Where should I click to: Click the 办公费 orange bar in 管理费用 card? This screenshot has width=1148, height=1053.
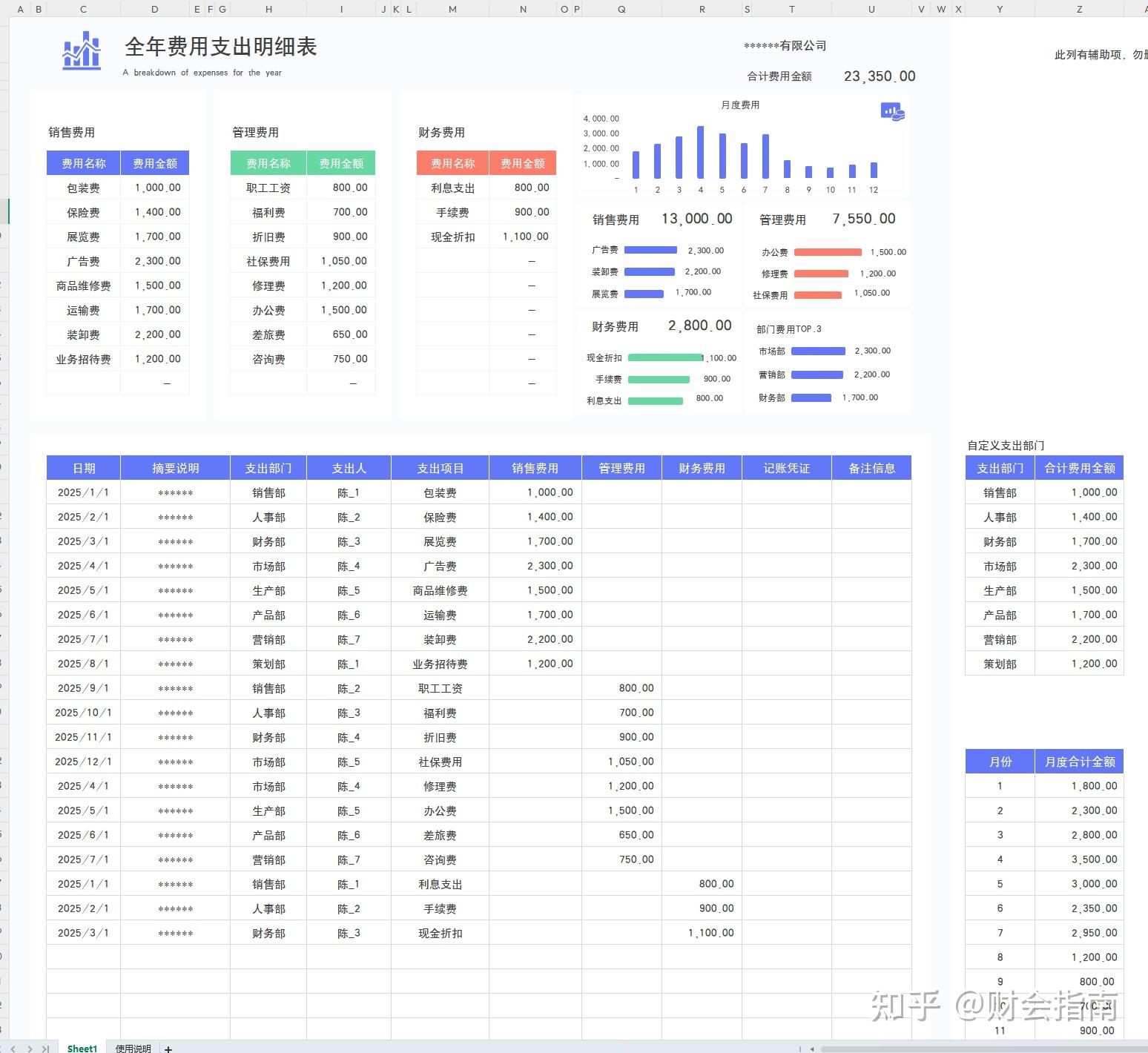(828, 252)
